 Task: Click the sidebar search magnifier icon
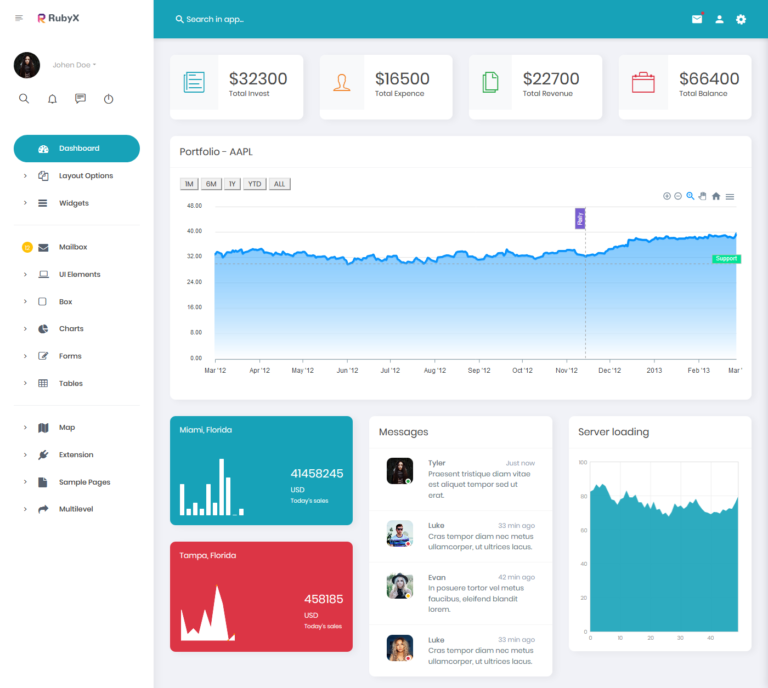(24, 99)
